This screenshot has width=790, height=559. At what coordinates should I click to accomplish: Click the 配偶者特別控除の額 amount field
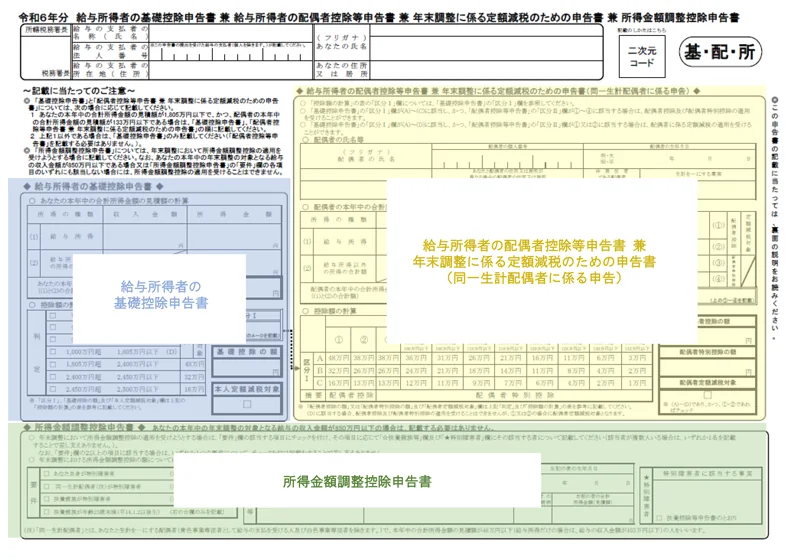pos(707,367)
